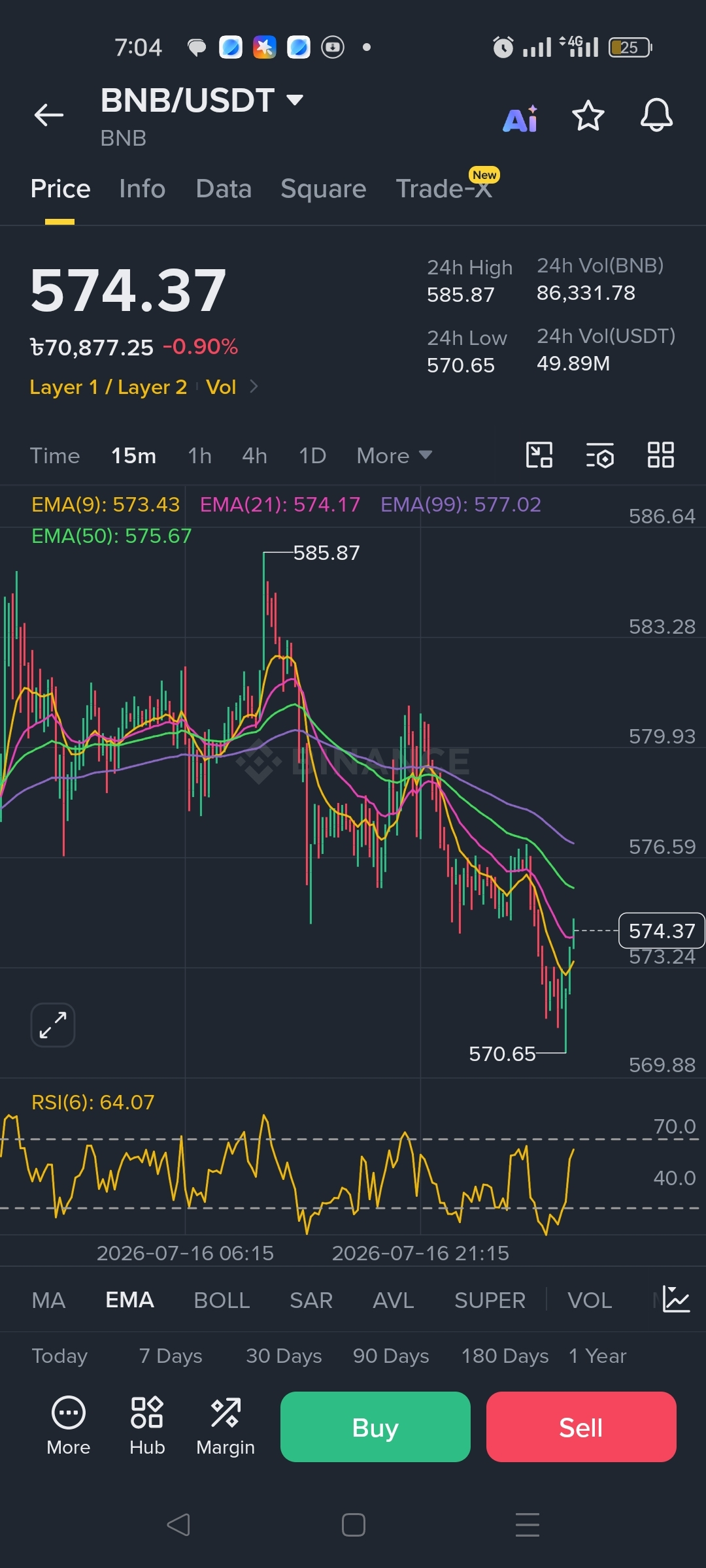Image resolution: width=706 pixels, height=1568 pixels.
Task: Expand the Layer 1 / Layer 2 chevron
Action: point(254,387)
